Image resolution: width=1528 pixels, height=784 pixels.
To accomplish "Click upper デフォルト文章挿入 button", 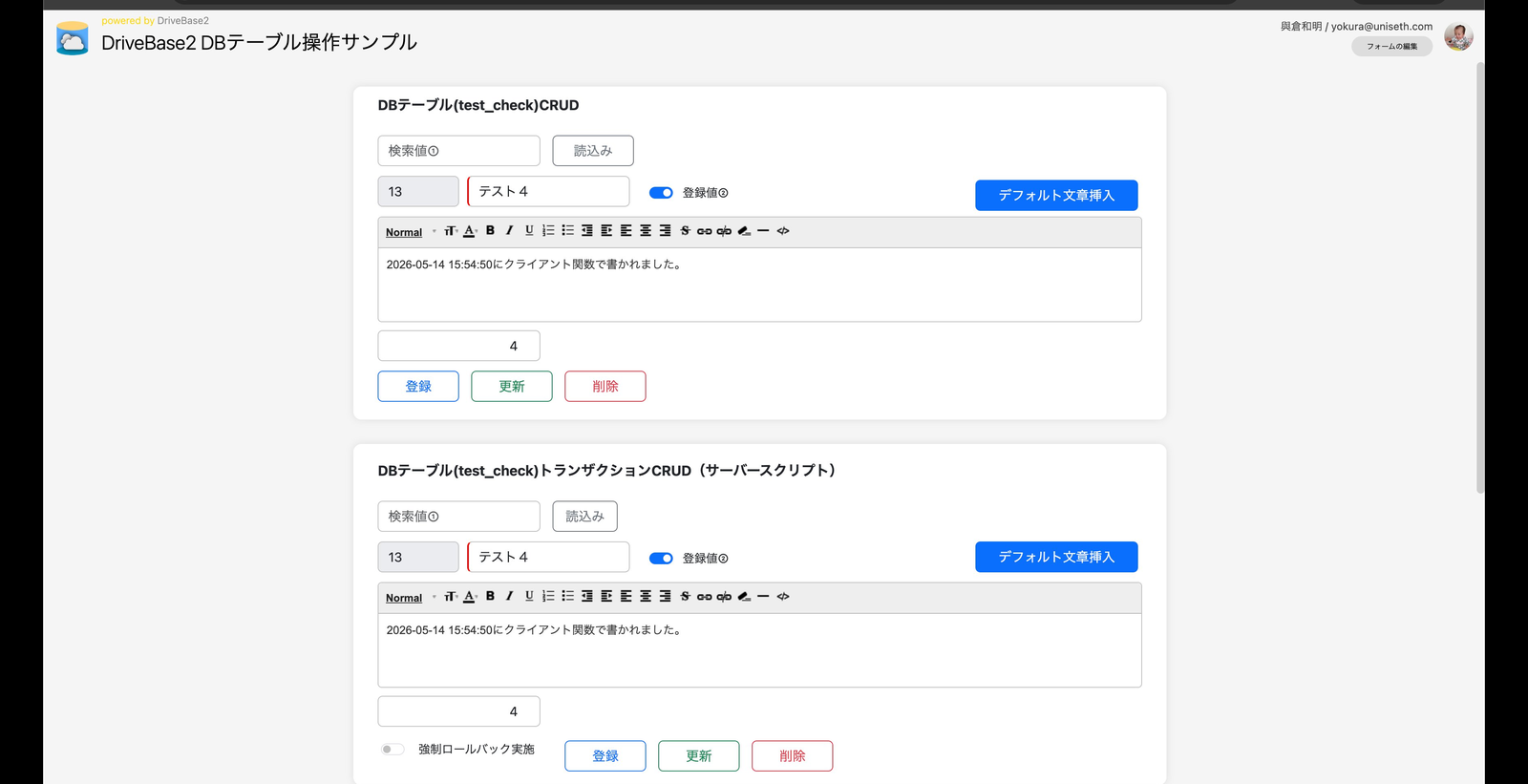I will click(1056, 195).
